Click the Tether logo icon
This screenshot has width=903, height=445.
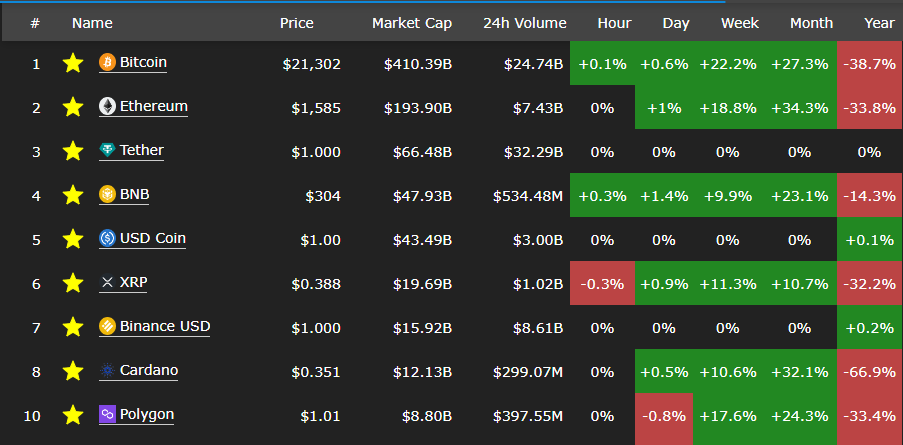(107, 150)
